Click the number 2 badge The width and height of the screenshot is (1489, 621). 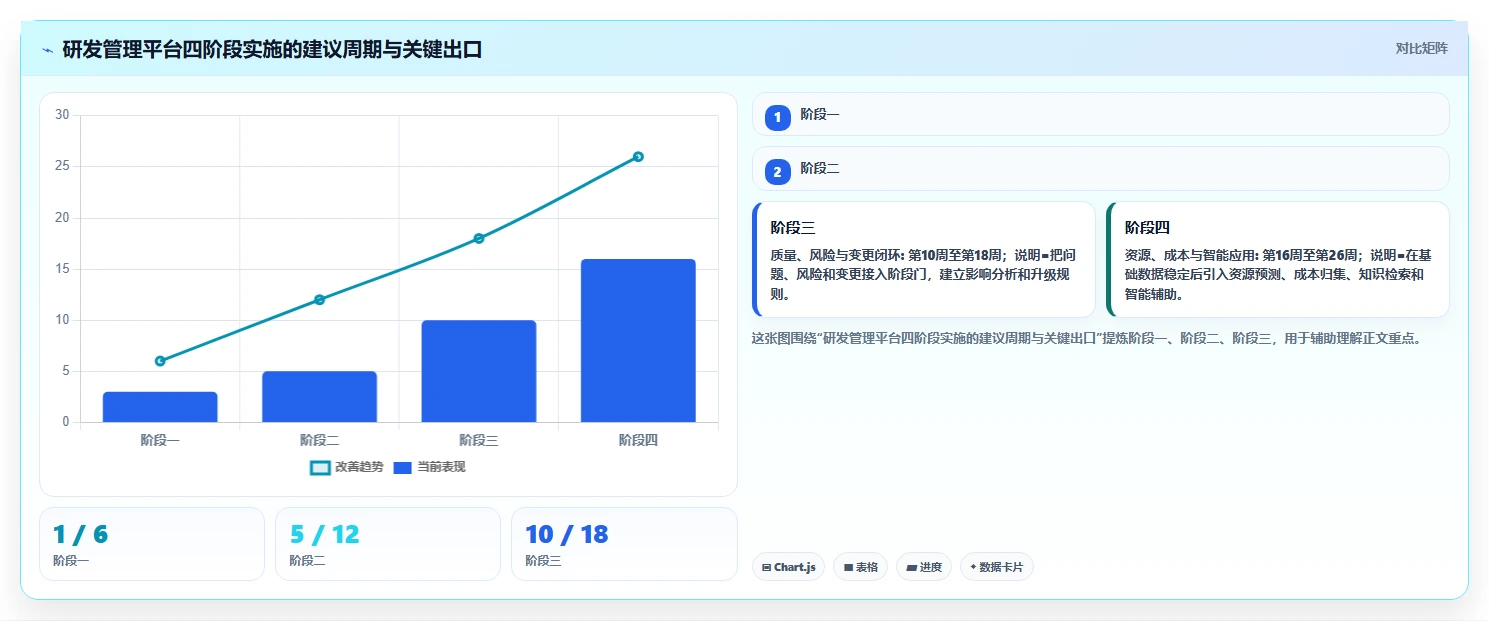[x=777, y=171]
